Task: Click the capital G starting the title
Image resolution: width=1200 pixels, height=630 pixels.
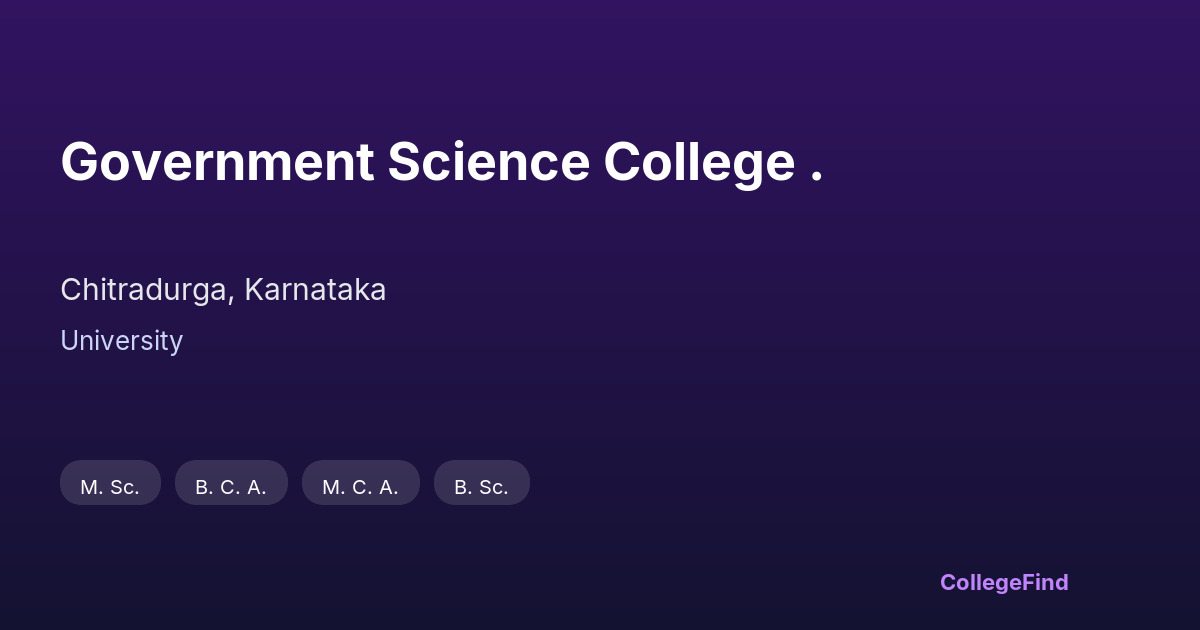Action: point(80,162)
